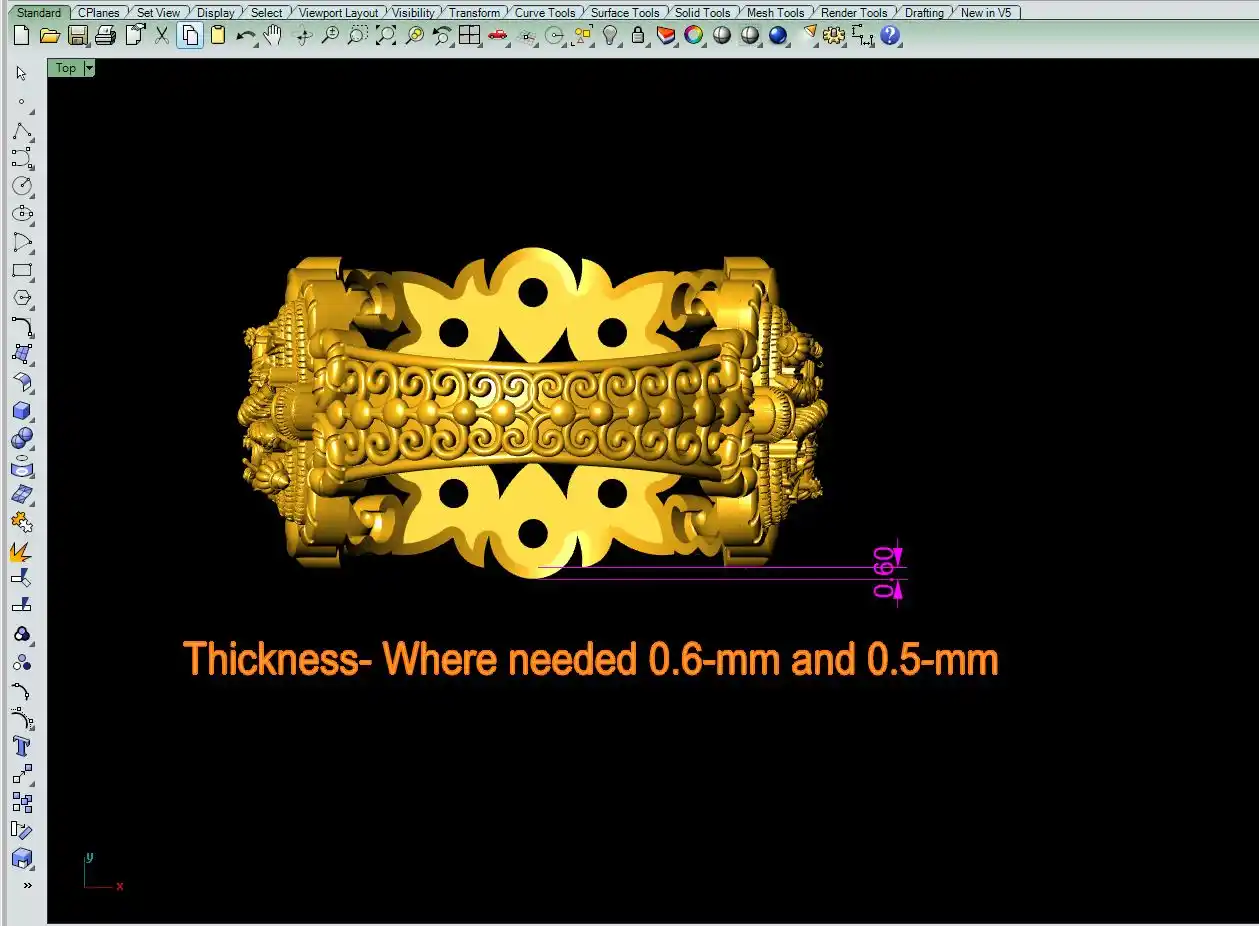Viewport: 1259px width, 926px height.
Task: Select the Circle drawing tool
Action: (x=22, y=186)
